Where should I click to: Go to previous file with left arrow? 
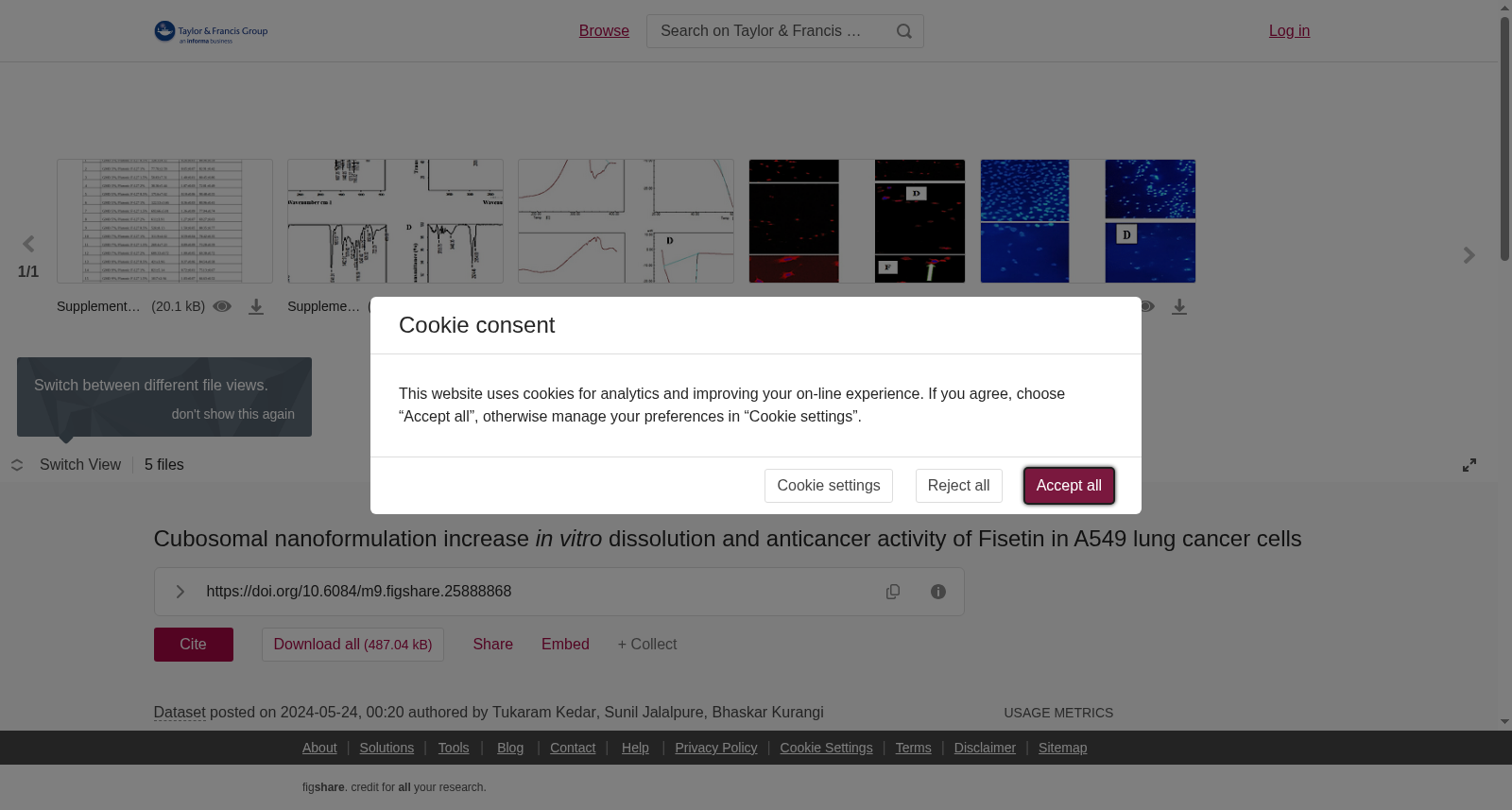[x=28, y=245]
